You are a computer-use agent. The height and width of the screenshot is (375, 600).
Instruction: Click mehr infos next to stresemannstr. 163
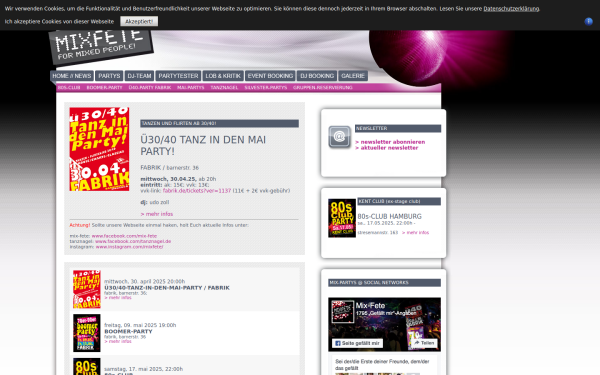pos(415,232)
